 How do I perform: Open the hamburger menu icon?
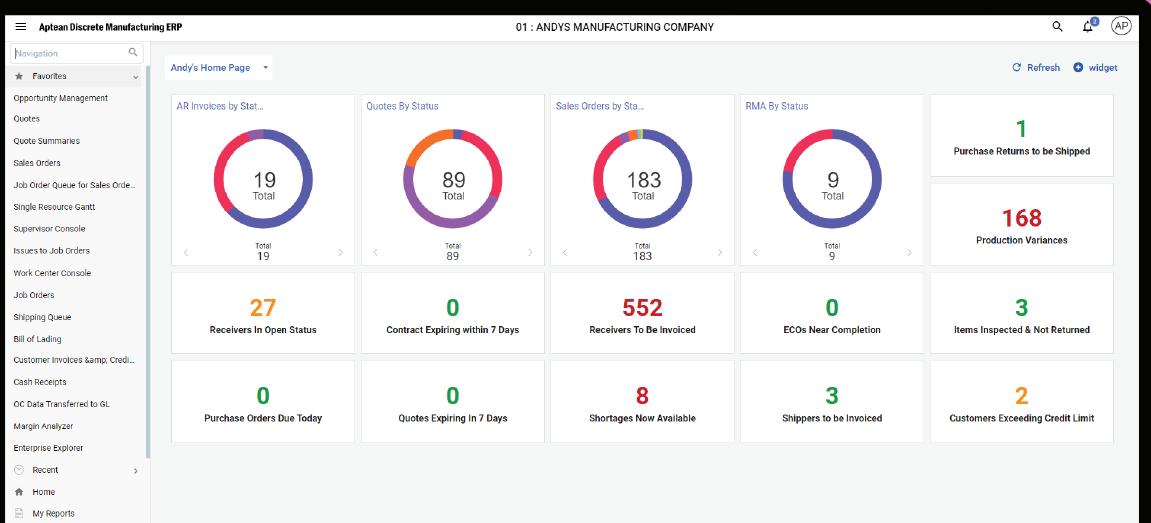coord(21,26)
